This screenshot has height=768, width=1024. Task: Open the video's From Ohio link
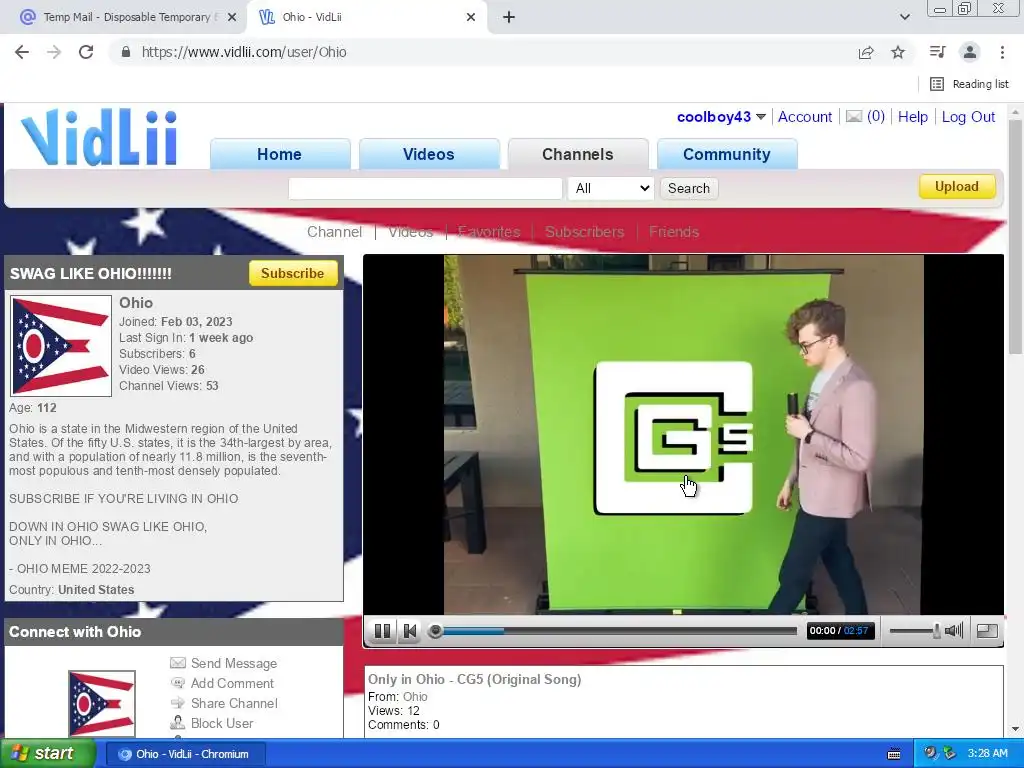tap(415, 696)
